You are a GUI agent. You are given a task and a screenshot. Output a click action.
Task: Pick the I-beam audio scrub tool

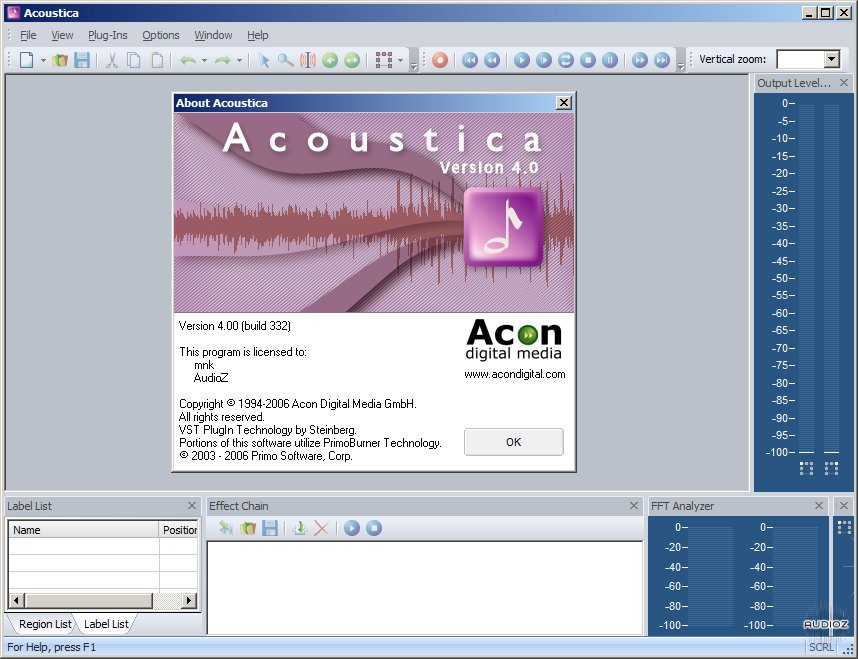pyautogui.click(x=308, y=60)
